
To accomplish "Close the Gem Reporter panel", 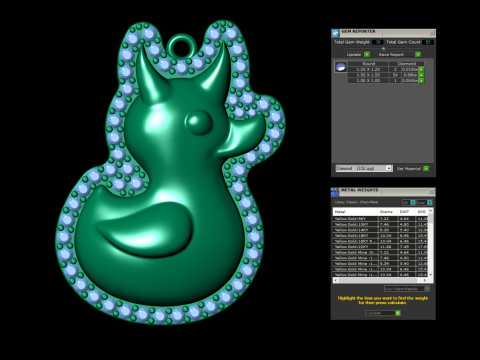I will click(x=432, y=33).
